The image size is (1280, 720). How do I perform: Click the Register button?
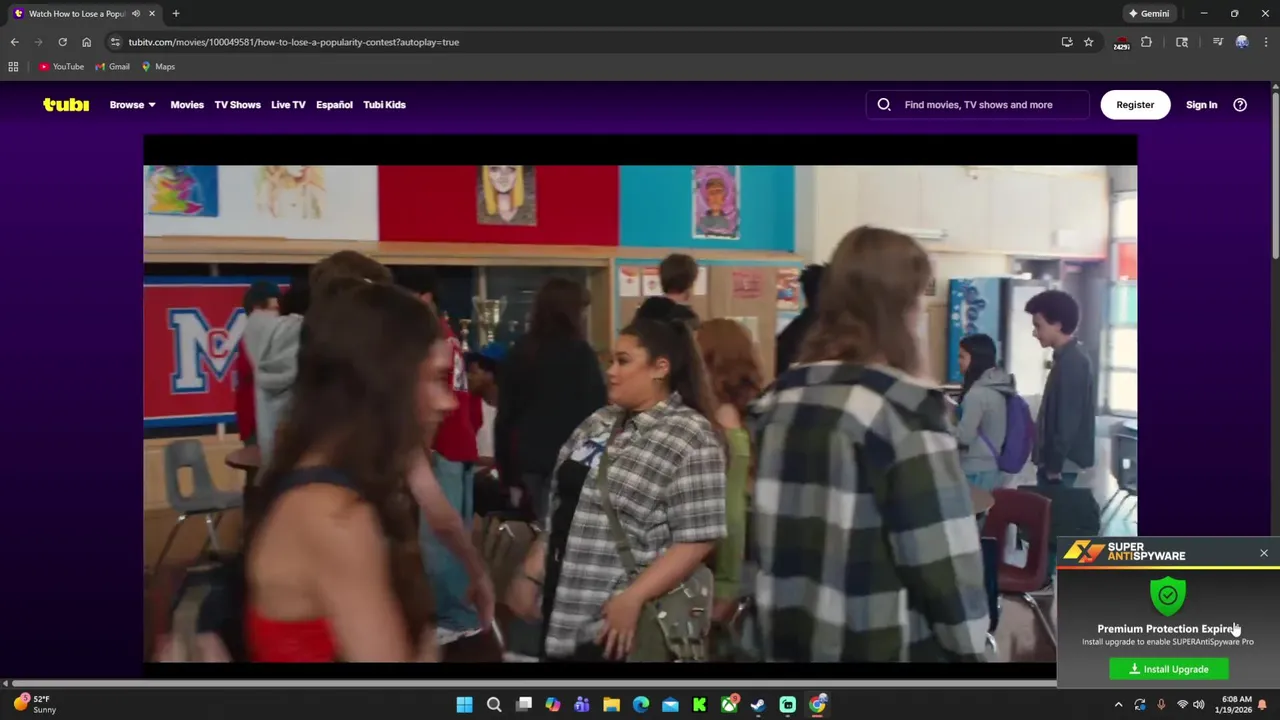point(1135,104)
